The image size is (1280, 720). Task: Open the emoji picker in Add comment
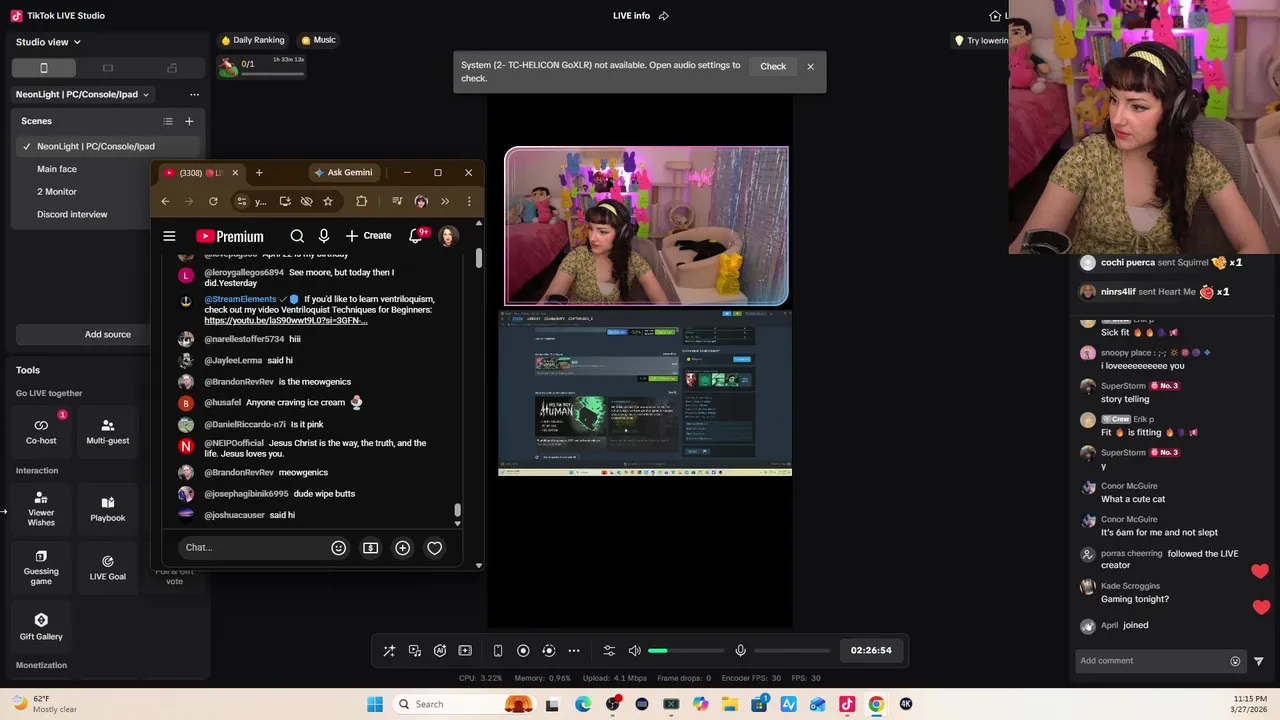coord(1235,661)
